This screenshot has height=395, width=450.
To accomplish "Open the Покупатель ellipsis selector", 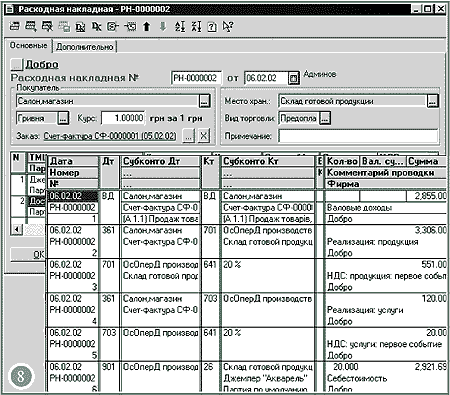I will 205,101.
